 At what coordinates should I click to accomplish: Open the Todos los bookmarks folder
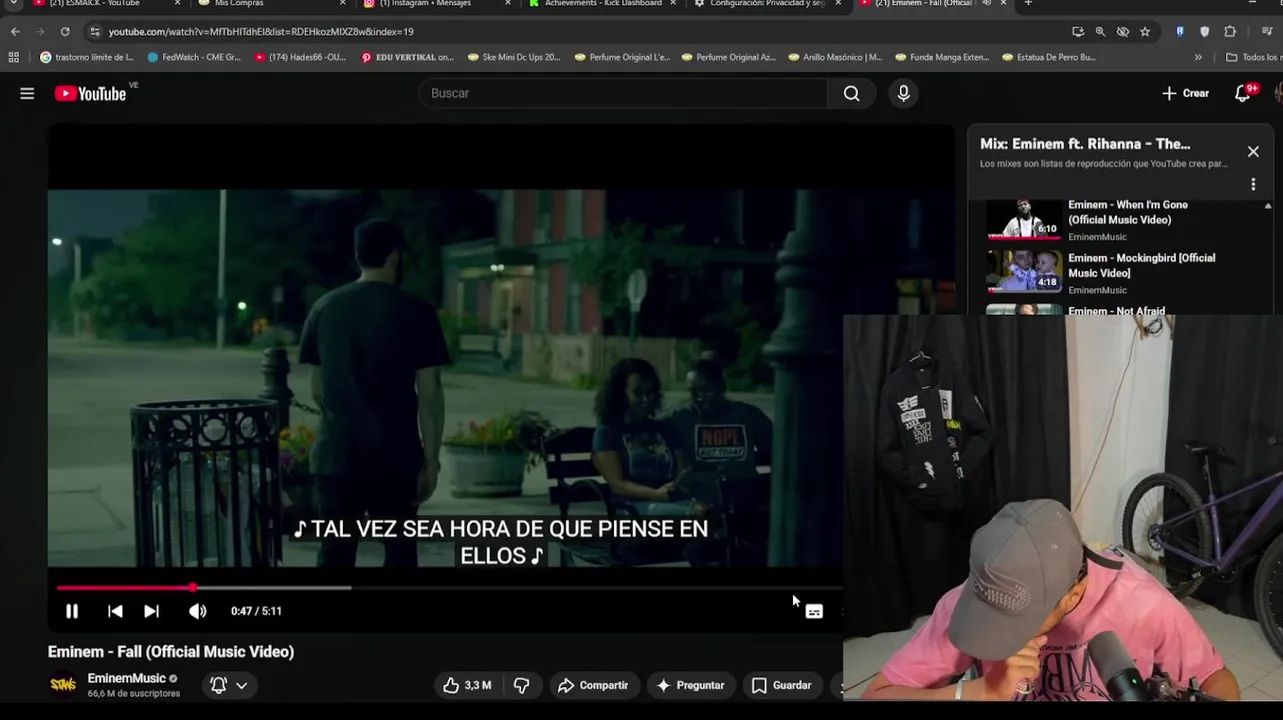[1254, 57]
